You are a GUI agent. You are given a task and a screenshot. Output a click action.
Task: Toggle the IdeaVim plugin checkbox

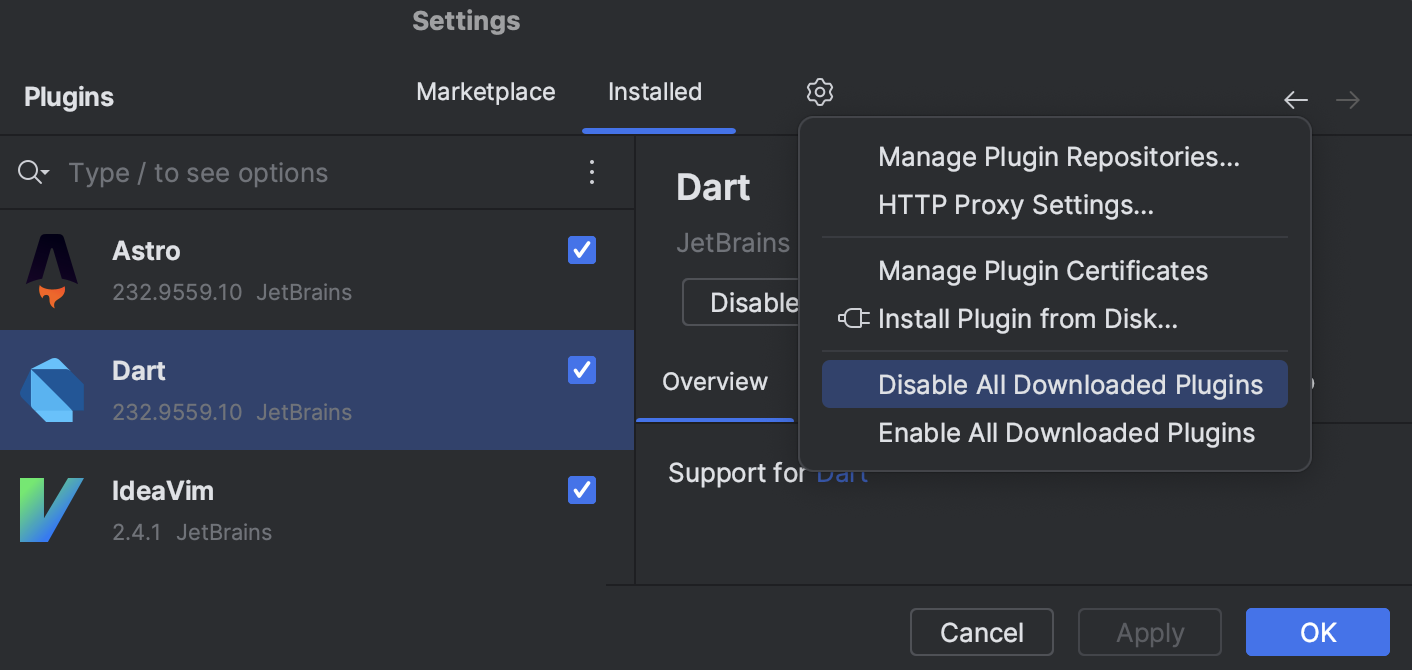click(581, 490)
